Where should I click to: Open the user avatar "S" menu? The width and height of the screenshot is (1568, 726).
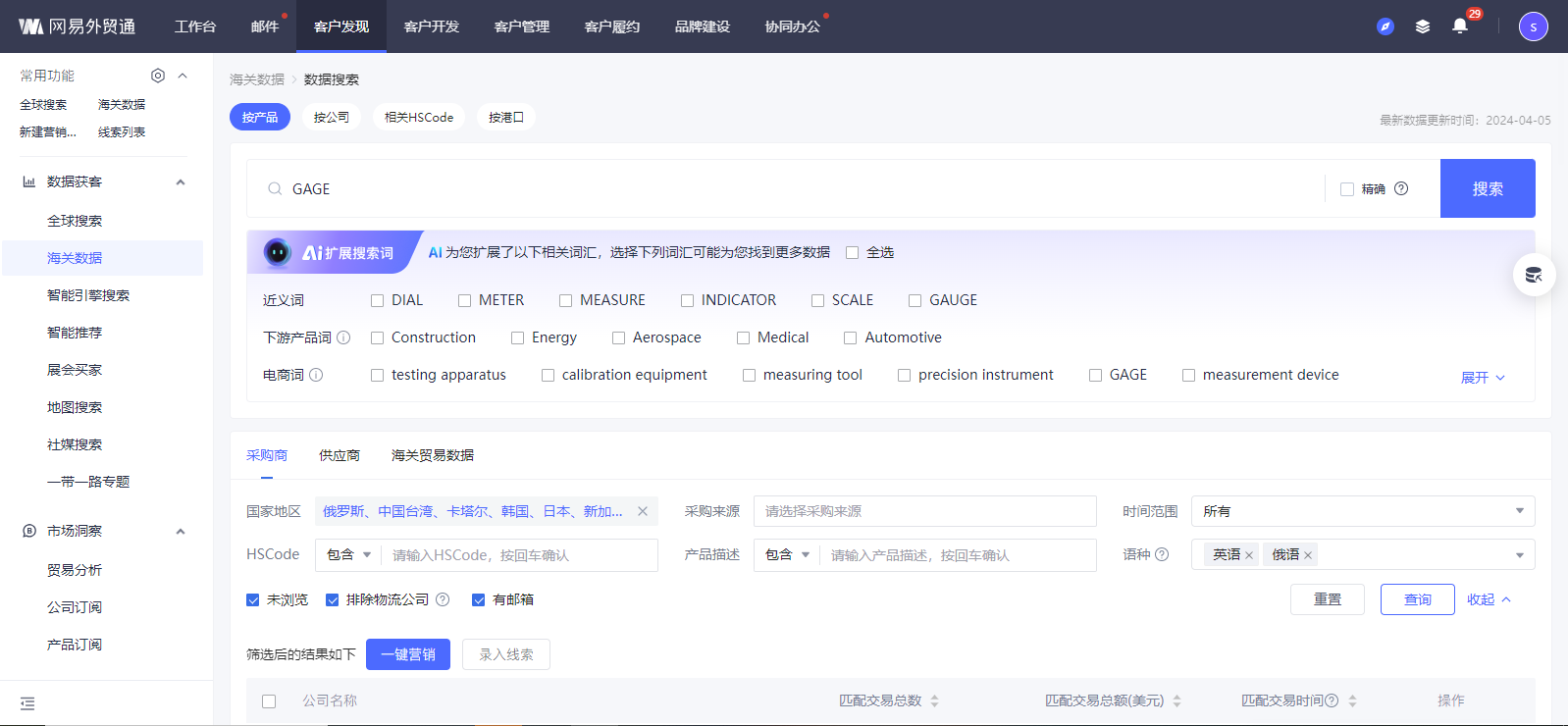(1533, 26)
